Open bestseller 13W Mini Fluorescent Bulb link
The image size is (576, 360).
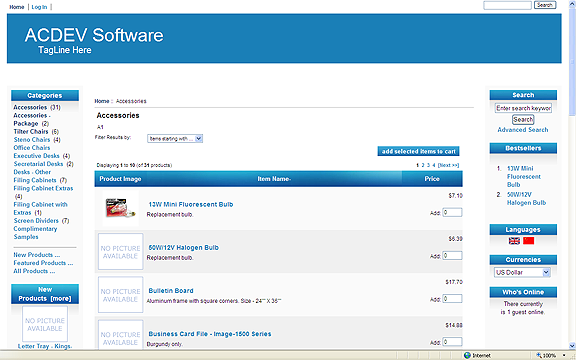point(524,176)
